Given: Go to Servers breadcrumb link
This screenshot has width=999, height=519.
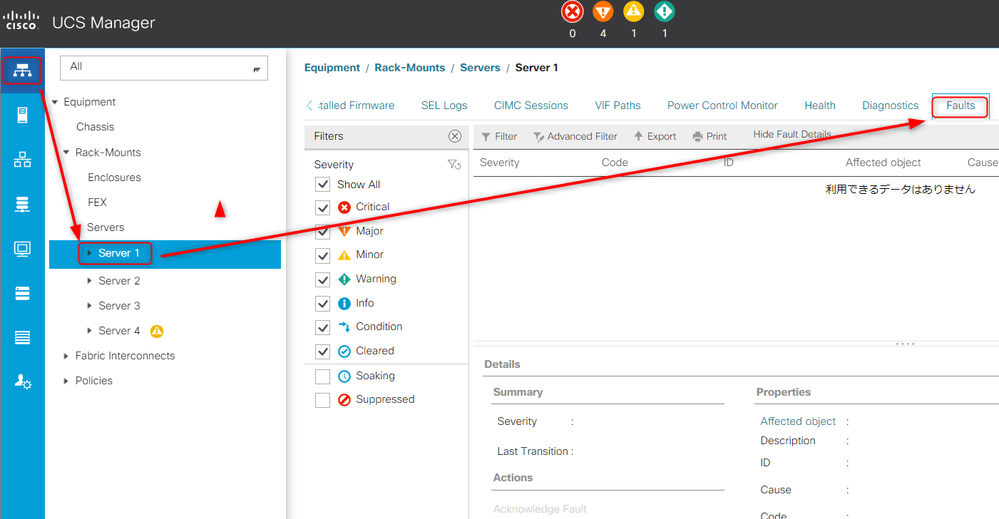Looking at the screenshot, I should [480, 68].
